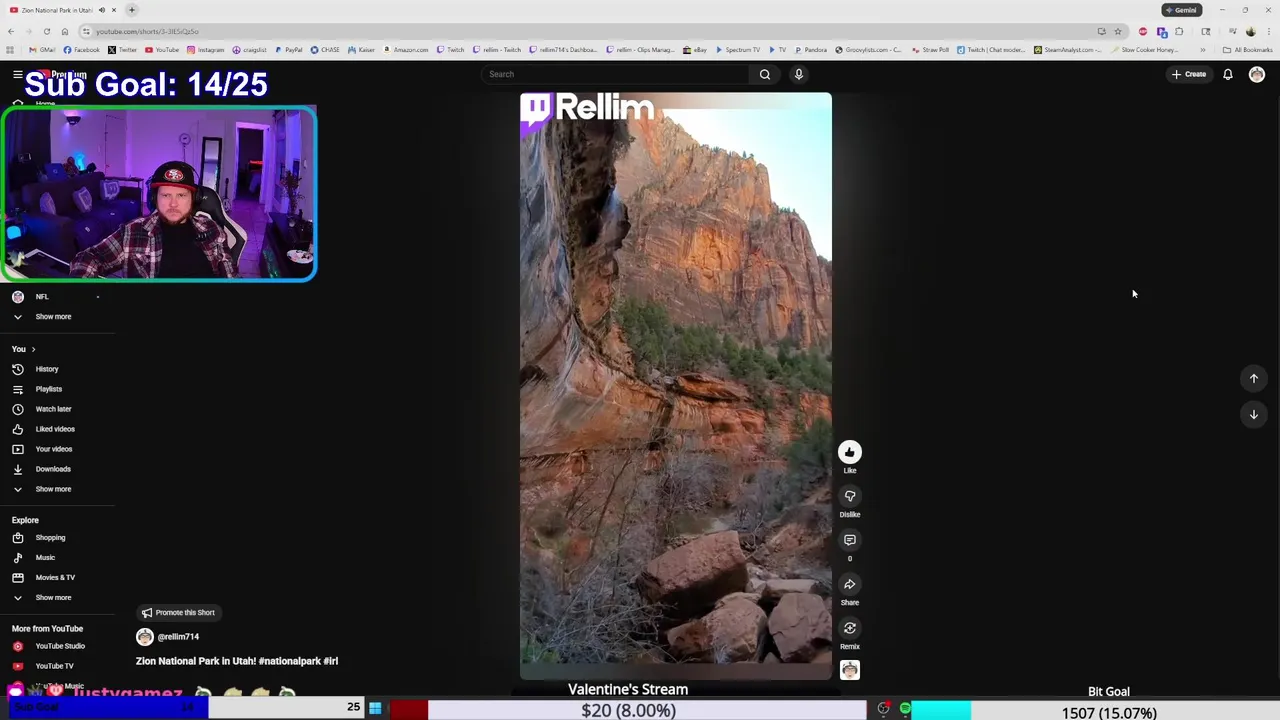The image size is (1280, 720).
Task: Click the address bar URL
Action: [147, 31]
